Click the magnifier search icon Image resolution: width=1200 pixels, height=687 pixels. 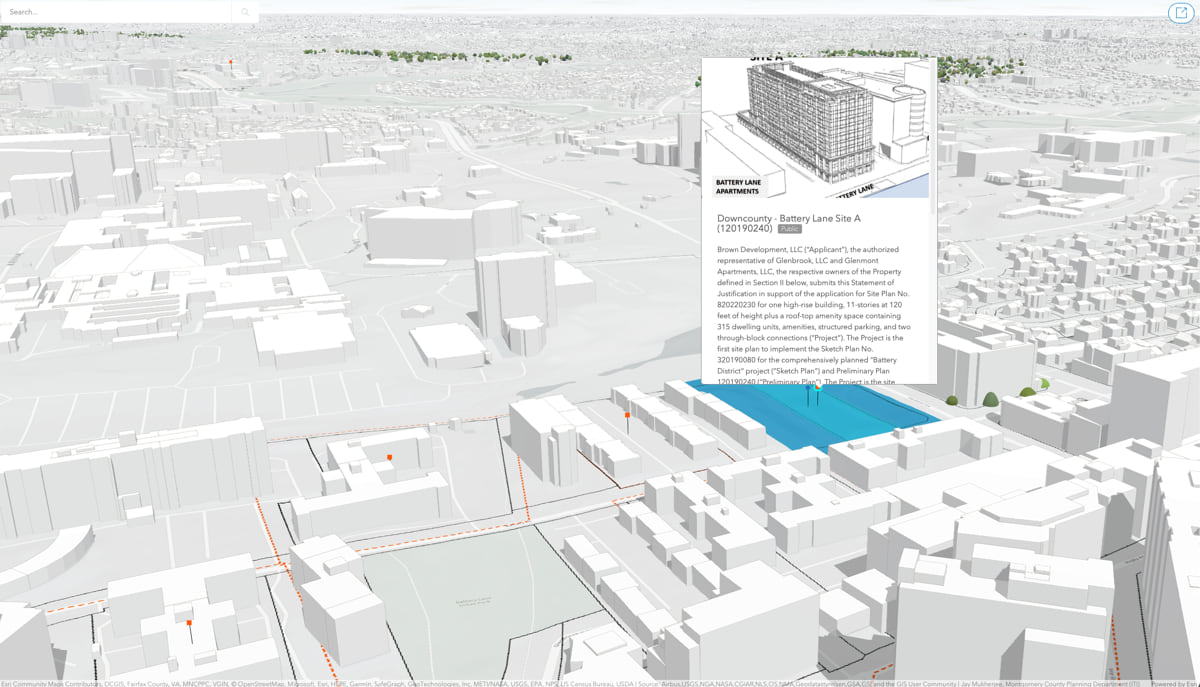(x=245, y=12)
